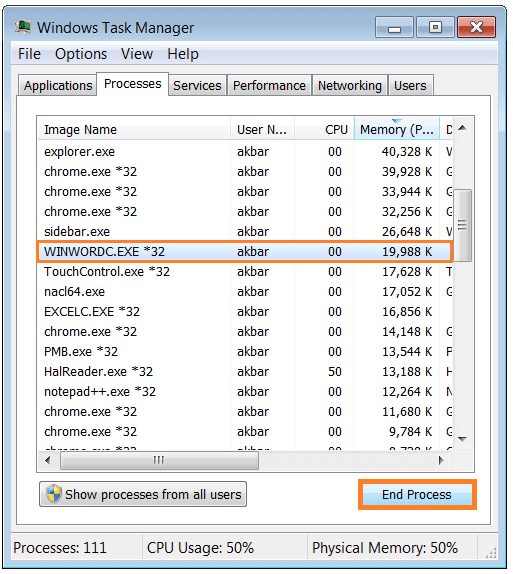Select the sidebar.exe process

click(x=245, y=231)
